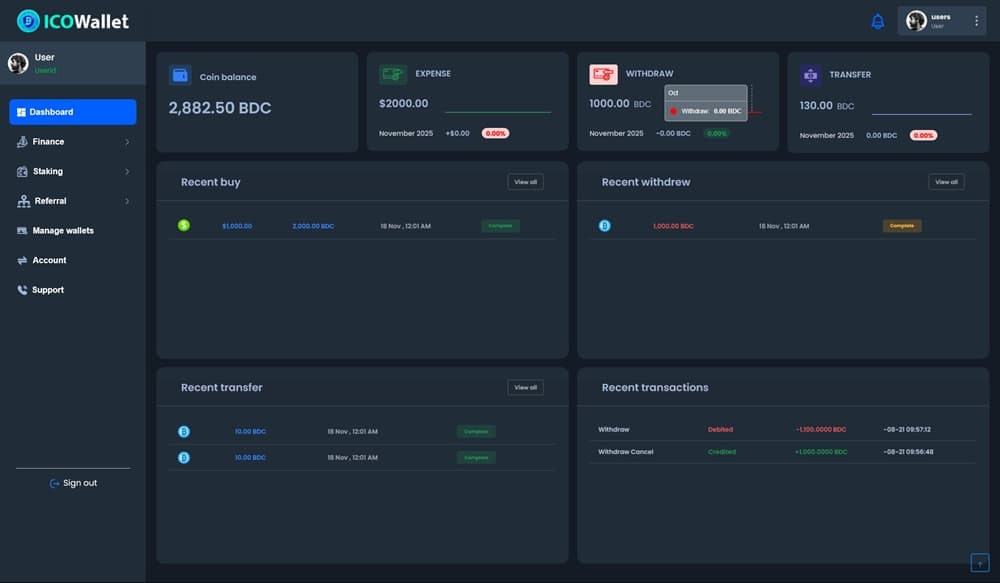Go to Account in sidebar

[49, 260]
